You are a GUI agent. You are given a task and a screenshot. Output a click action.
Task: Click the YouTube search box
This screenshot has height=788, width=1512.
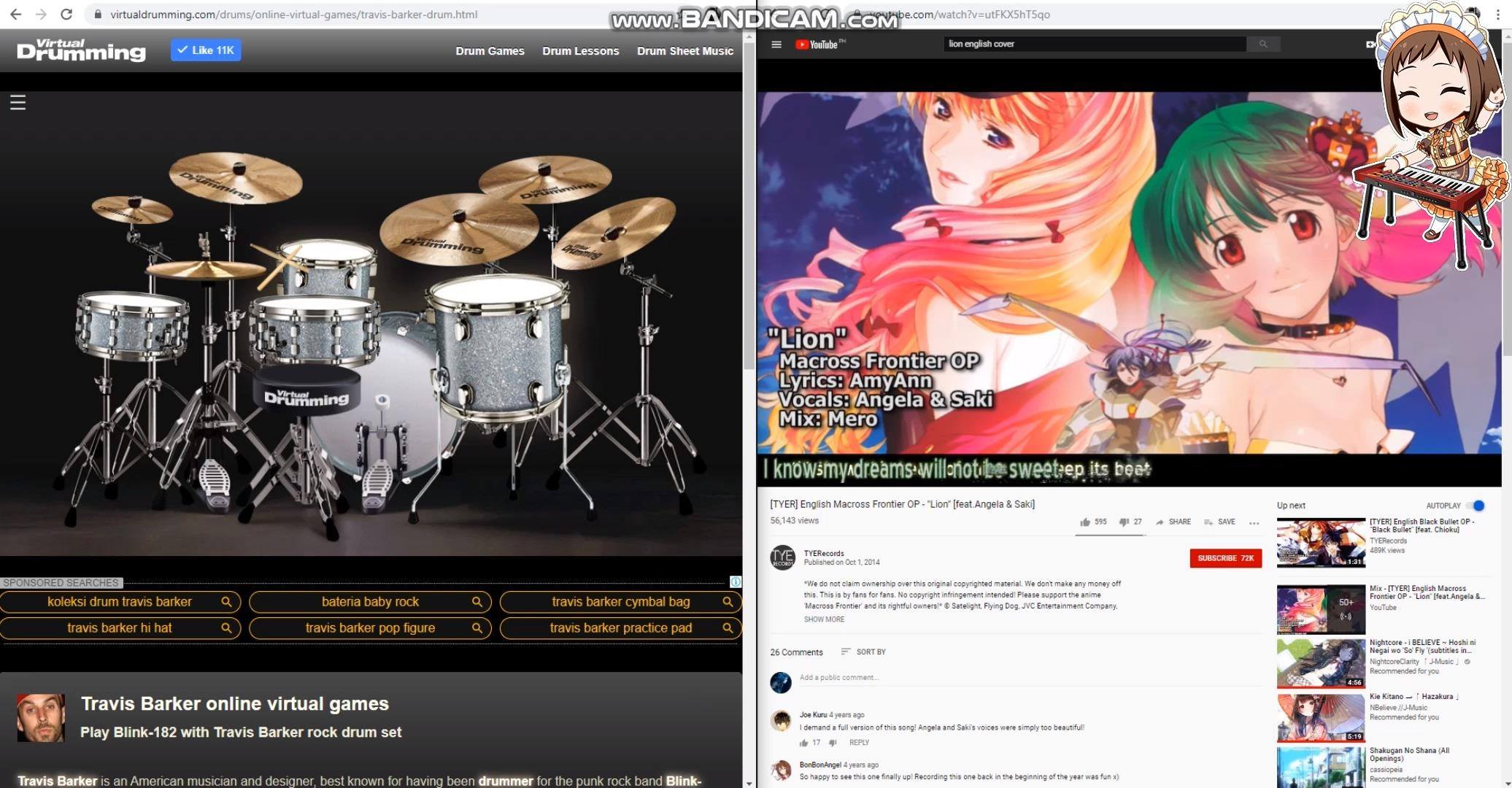[1095, 44]
